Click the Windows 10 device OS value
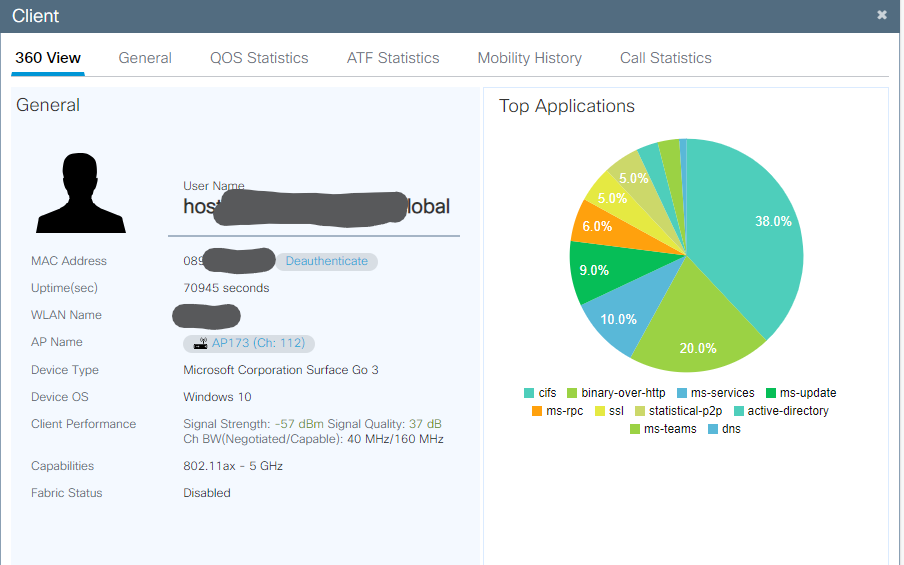Image resolution: width=904 pixels, height=565 pixels. (217, 397)
